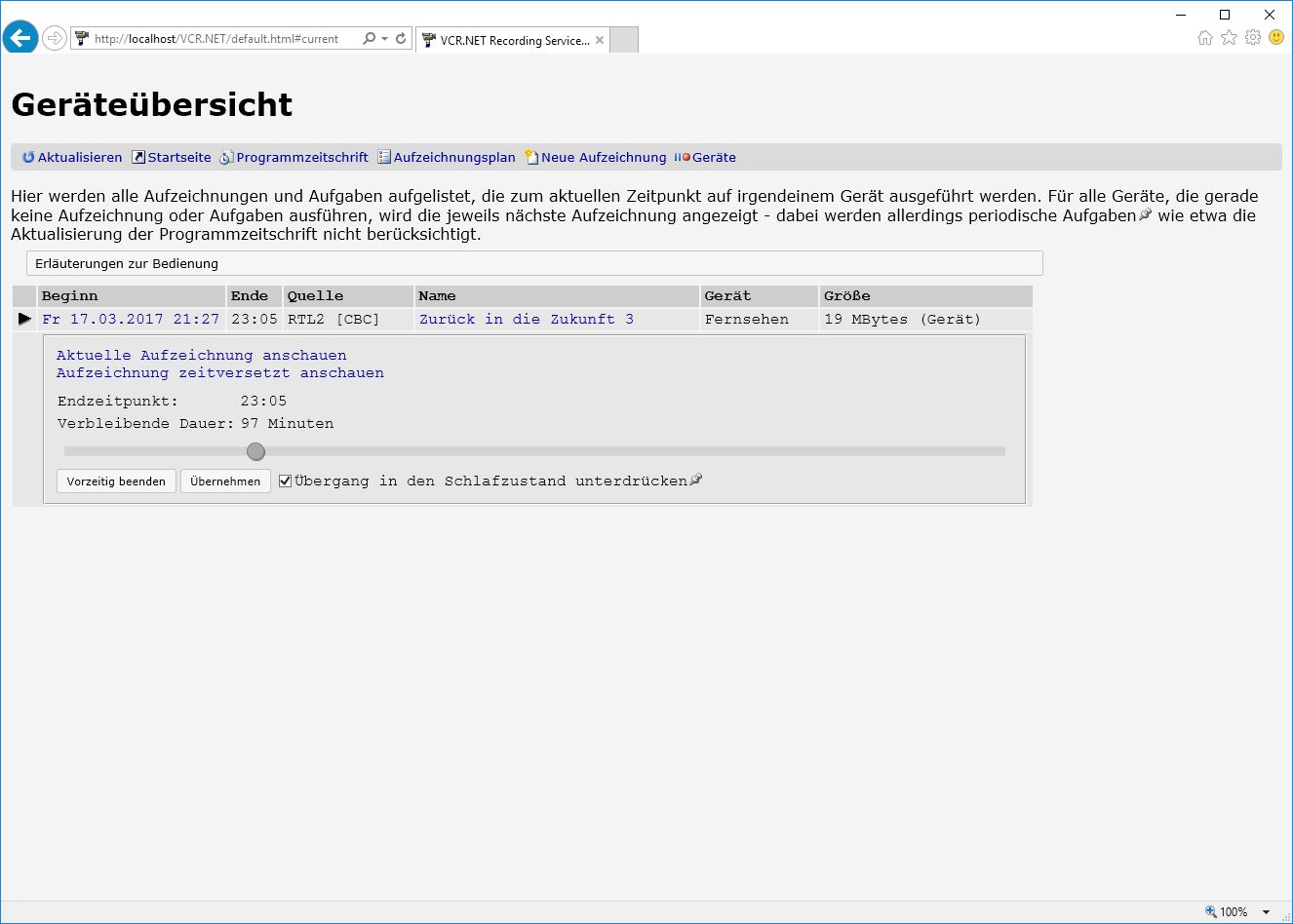Uncheck 'Übergang in den Schlafzustand unterdrücken'

click(x=286, y=481)
